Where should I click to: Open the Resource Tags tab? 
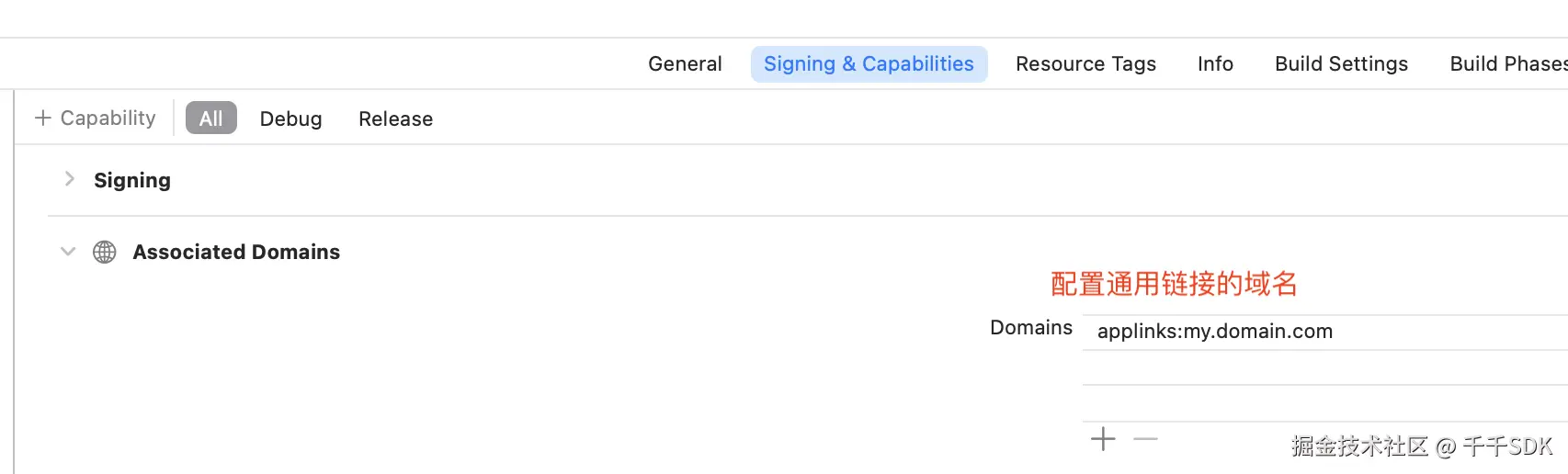(x=1085, y=64)
